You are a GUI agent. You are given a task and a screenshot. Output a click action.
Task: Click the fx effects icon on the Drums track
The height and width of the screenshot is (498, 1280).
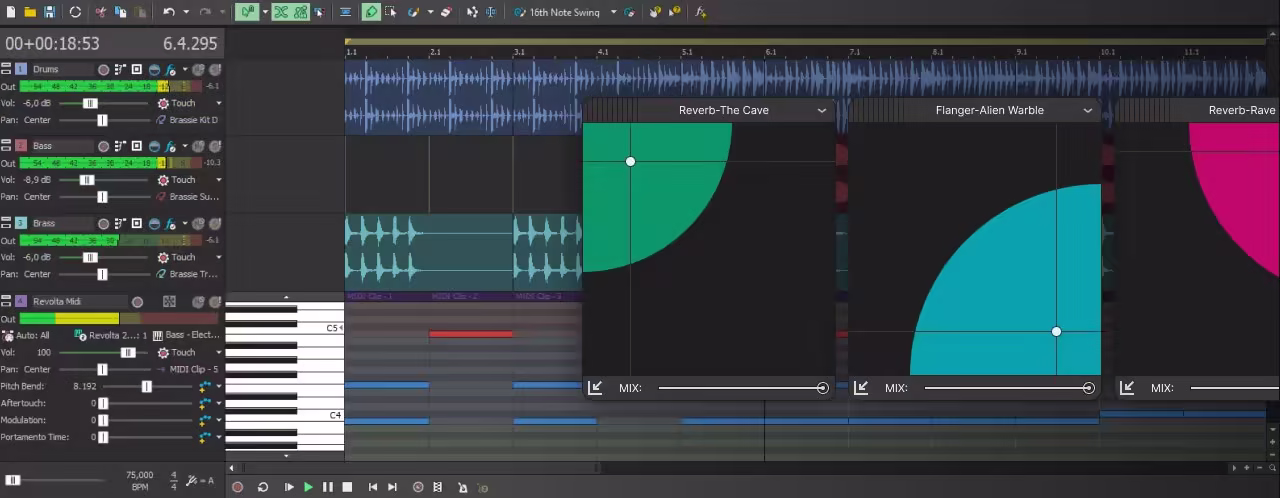click(170, 69)
